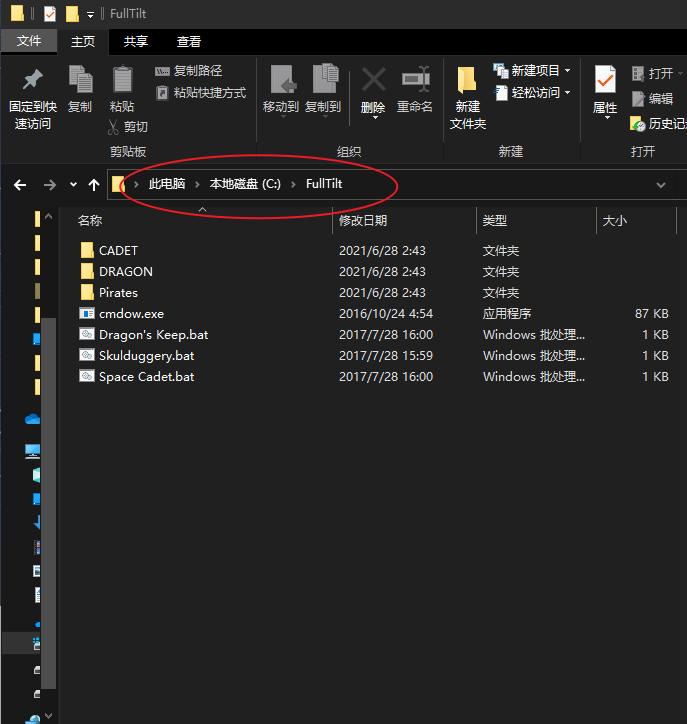The image size is (687, 724).
Task: Click the Properties (属性) checkmark icon
Action: pos(605,79)
